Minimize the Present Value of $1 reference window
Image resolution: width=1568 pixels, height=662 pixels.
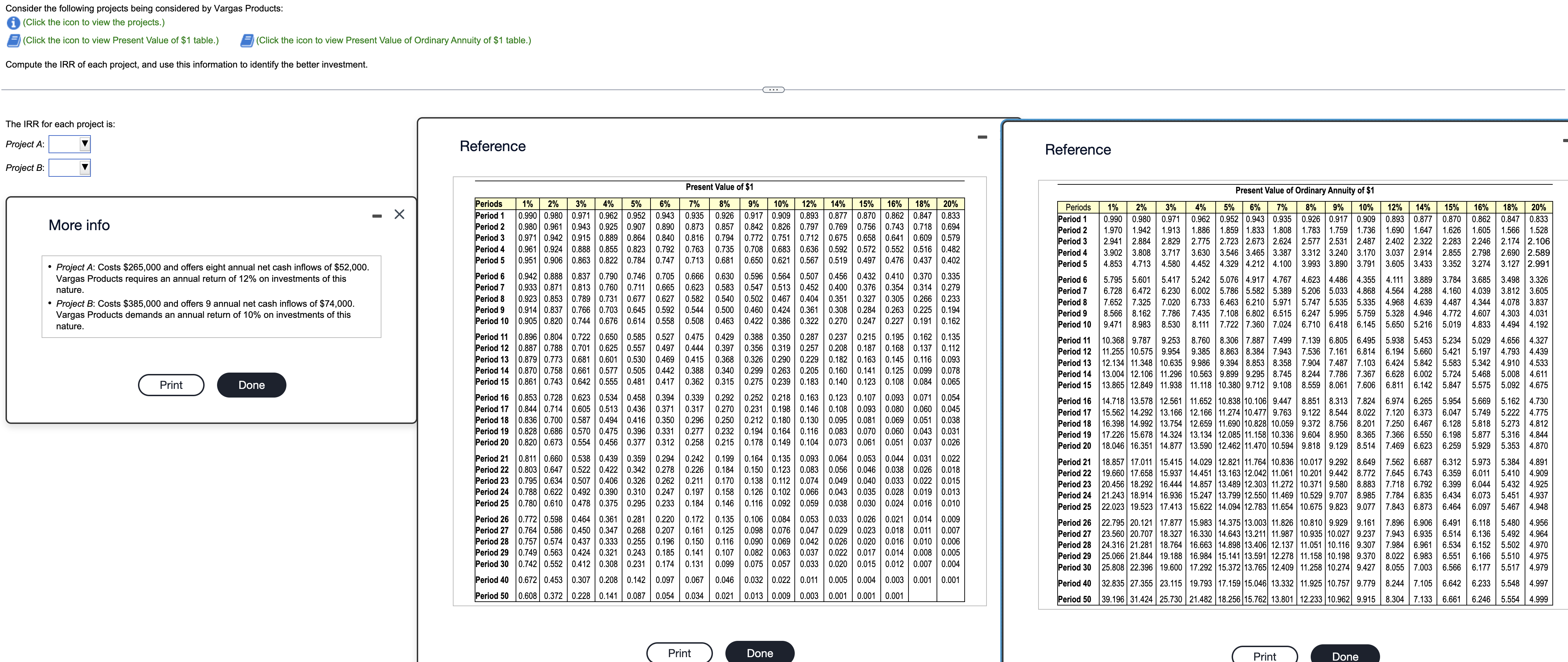(982, 138)
